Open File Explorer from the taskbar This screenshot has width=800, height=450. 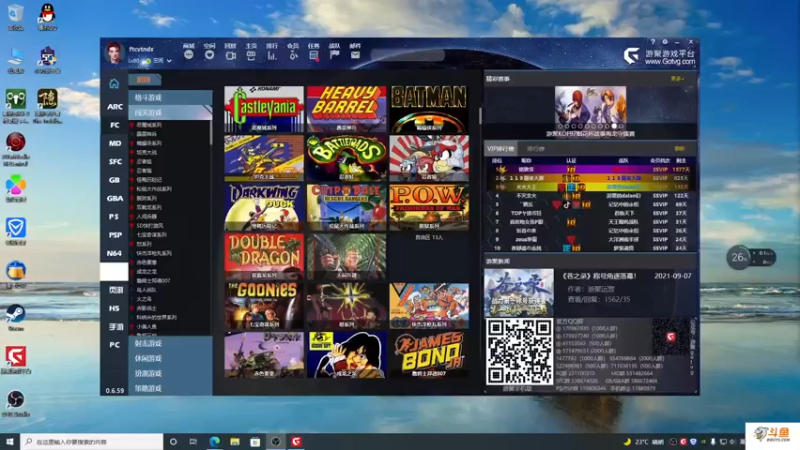235,442
